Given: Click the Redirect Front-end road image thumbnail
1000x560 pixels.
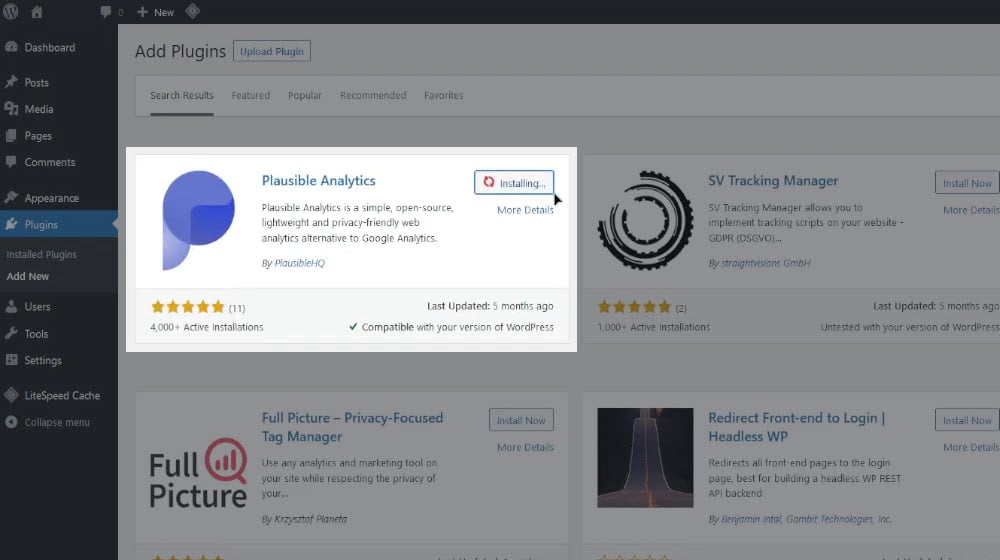Looking at the screenshot, I should coord(645,458).
